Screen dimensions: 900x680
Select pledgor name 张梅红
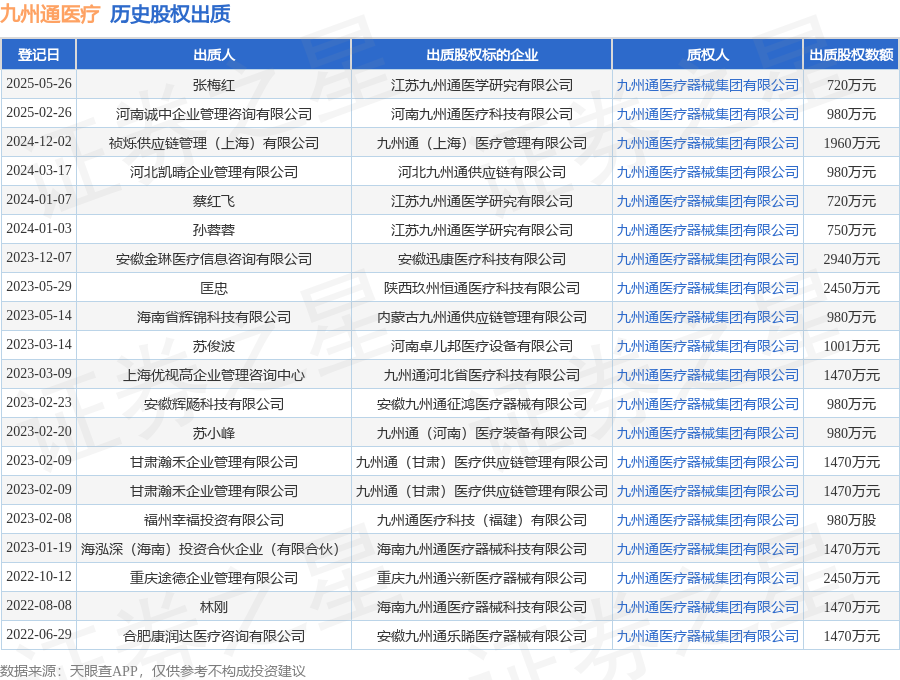[x=214, y=85]
